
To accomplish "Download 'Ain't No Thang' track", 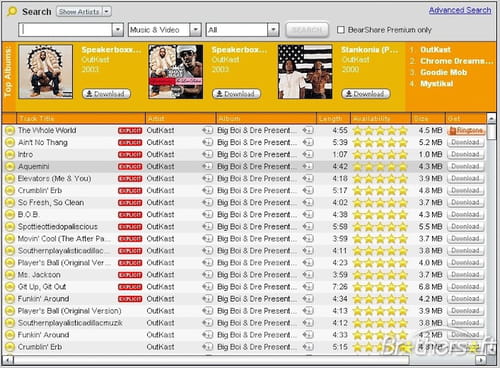I will pyautogui.click(x=466, y=143).
